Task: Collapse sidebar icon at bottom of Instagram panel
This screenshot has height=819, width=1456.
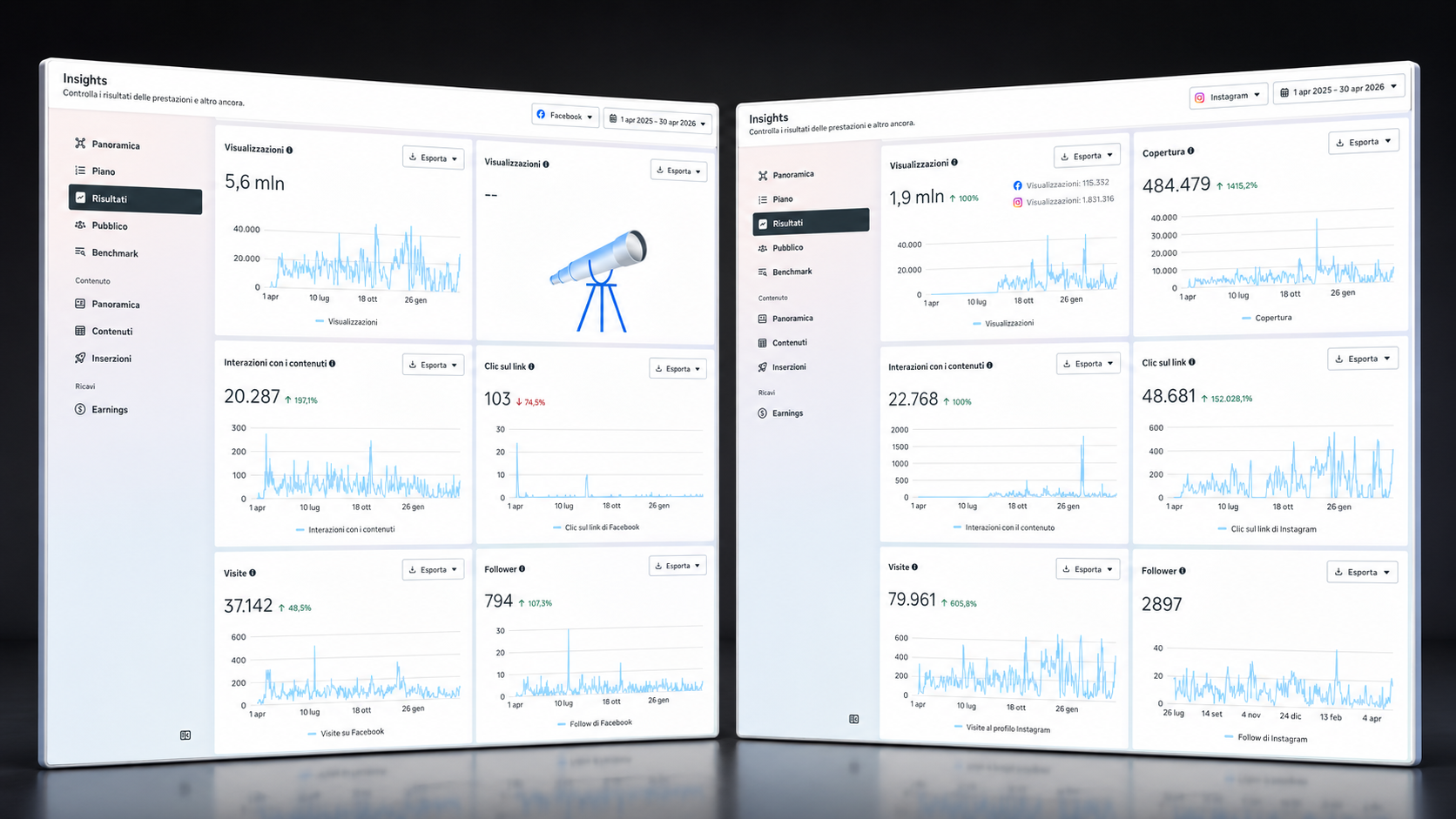Action: (854, 719)
